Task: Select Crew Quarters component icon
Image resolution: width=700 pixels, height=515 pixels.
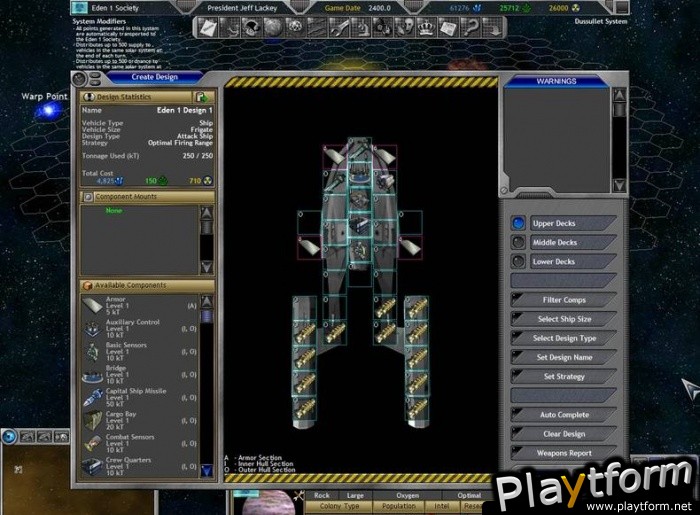Action: click(92, 467)
